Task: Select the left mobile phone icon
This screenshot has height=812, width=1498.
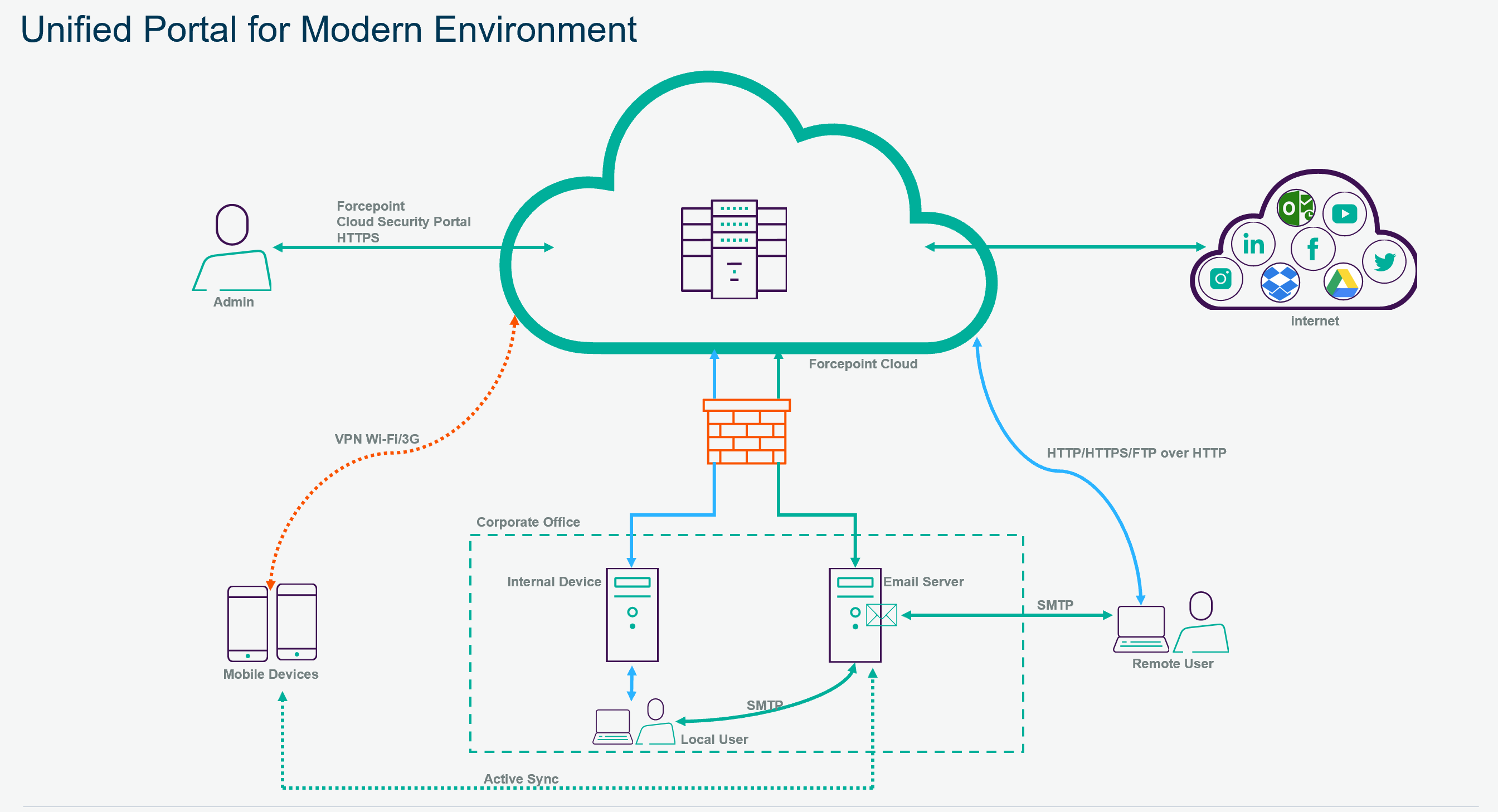Action: click(248, 624)
